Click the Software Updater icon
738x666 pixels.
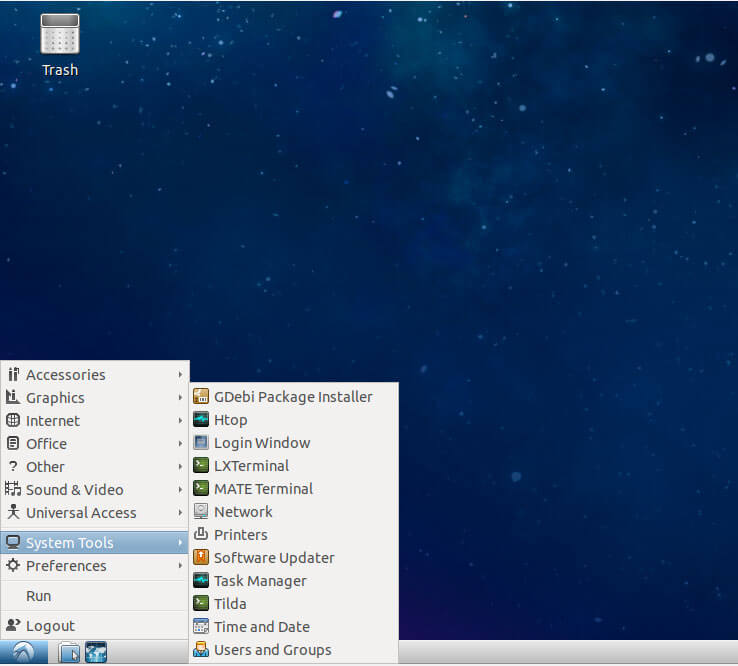point(201,557)
